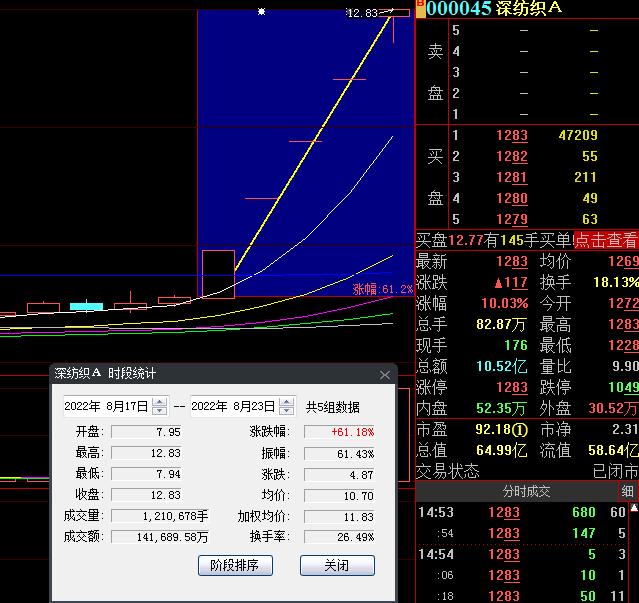The width and height of the screenshot is (639, 603).
Task: Decrease the start date with down arrow
Action: (160, 411)
